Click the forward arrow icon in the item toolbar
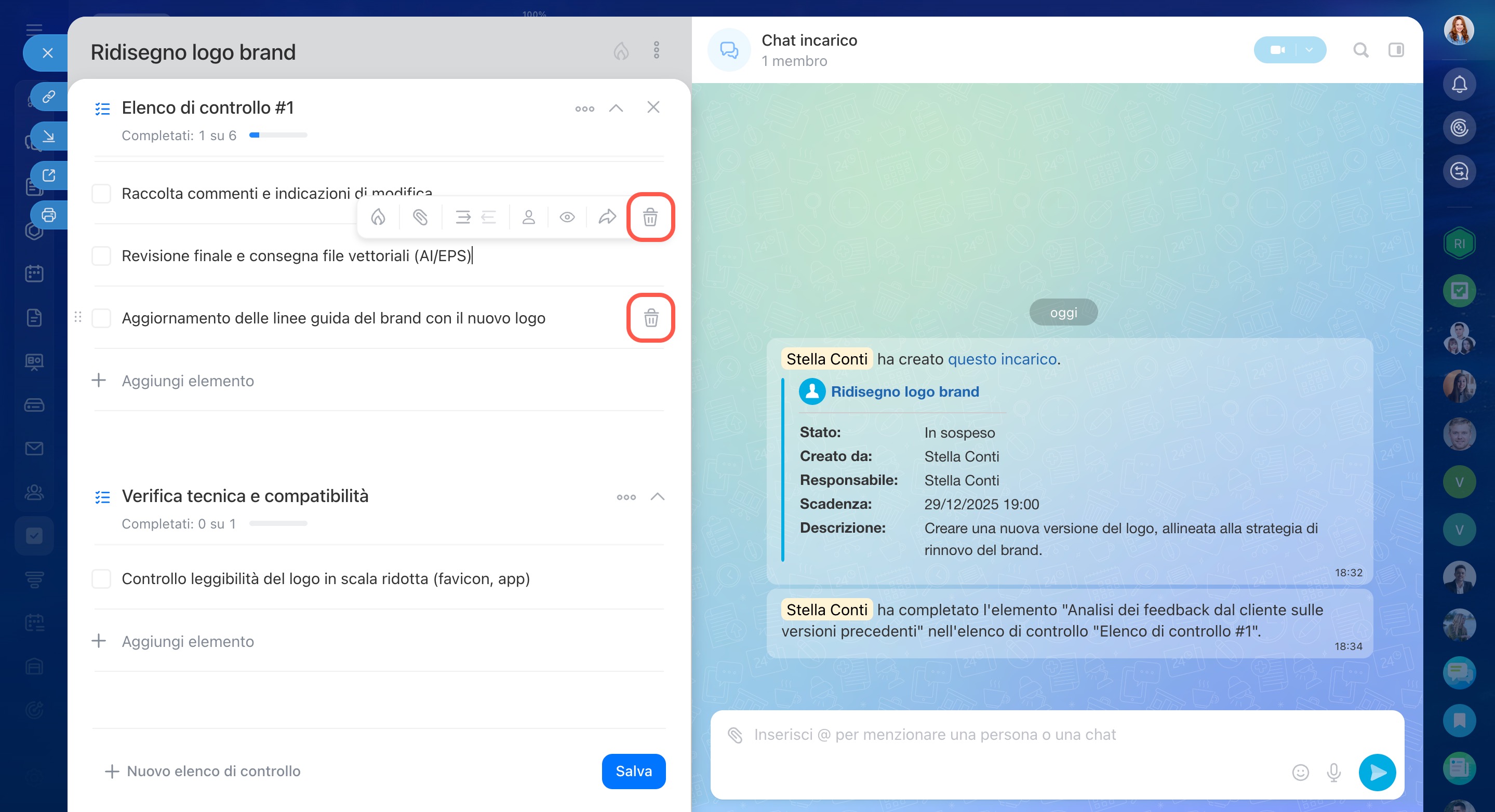Screen dimensions: 1495x812 click(x=607, y=218)
